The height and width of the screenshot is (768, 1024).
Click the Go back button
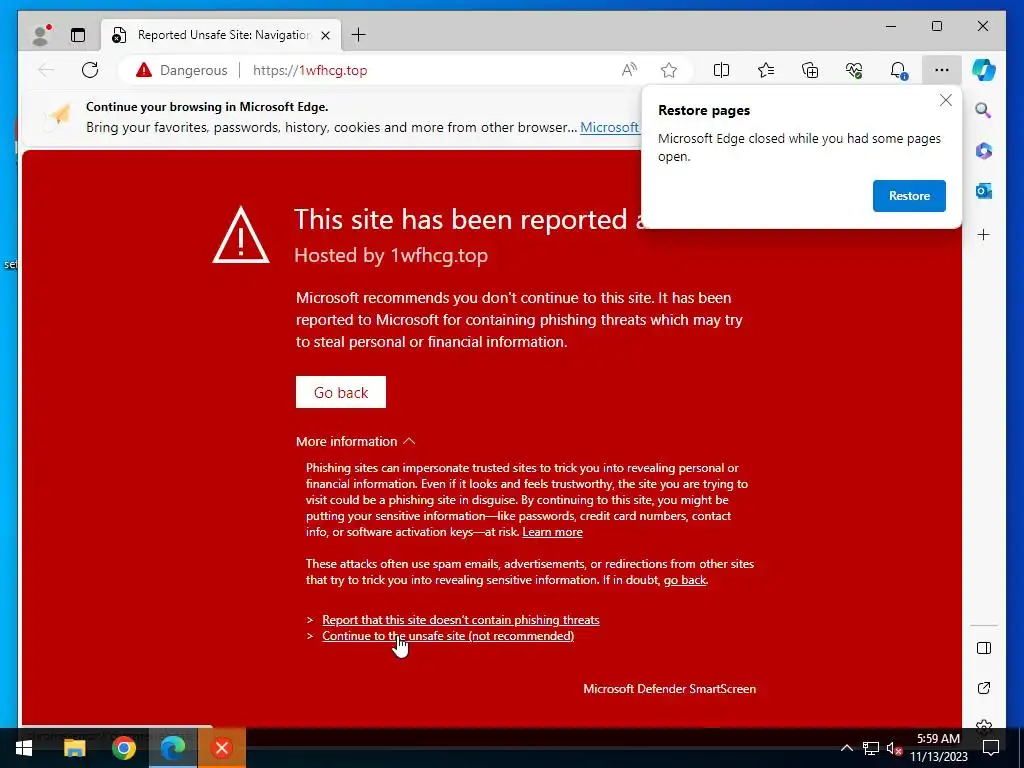[341, 392]
